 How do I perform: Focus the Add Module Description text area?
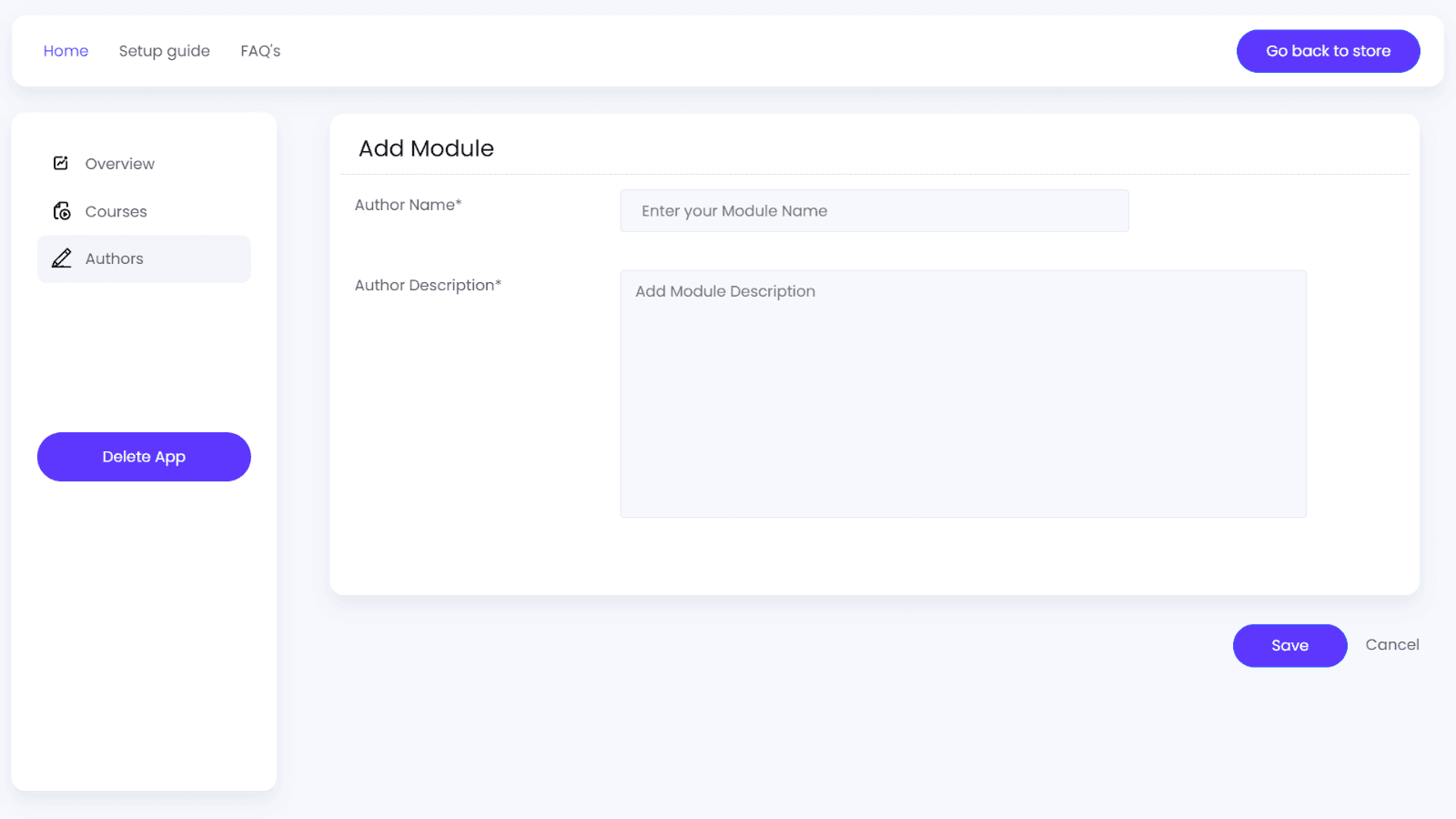tap(963, 393)
